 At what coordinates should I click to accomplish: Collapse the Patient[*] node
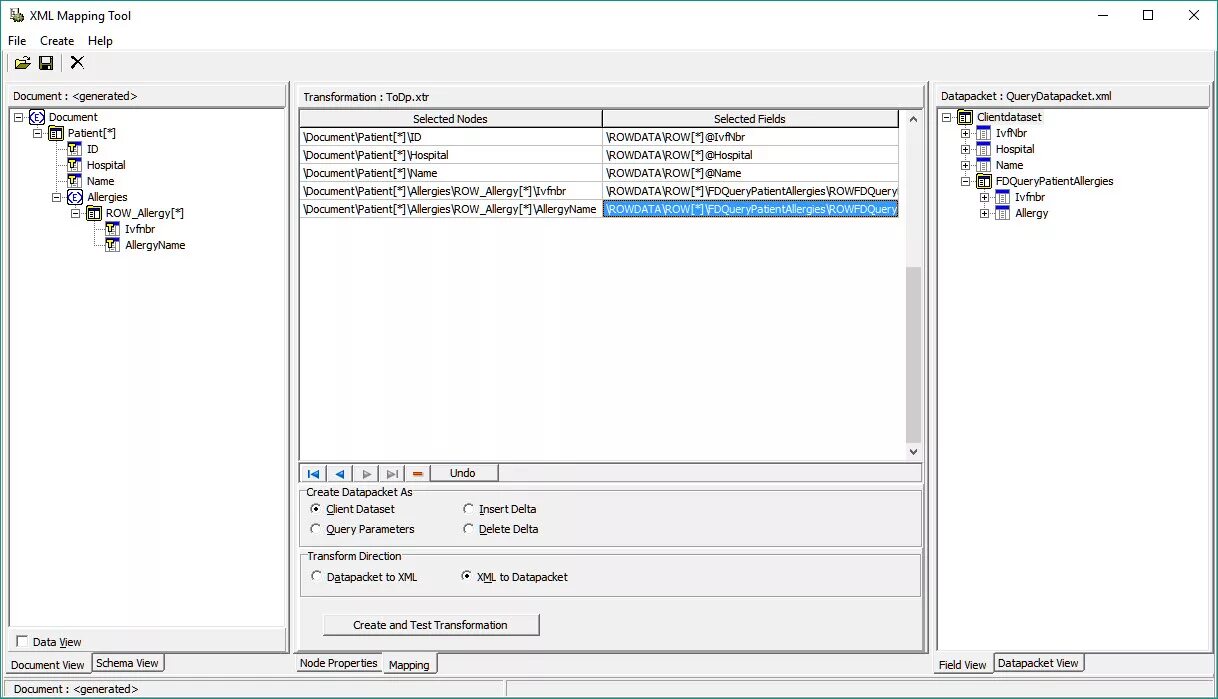pos(38,133)
